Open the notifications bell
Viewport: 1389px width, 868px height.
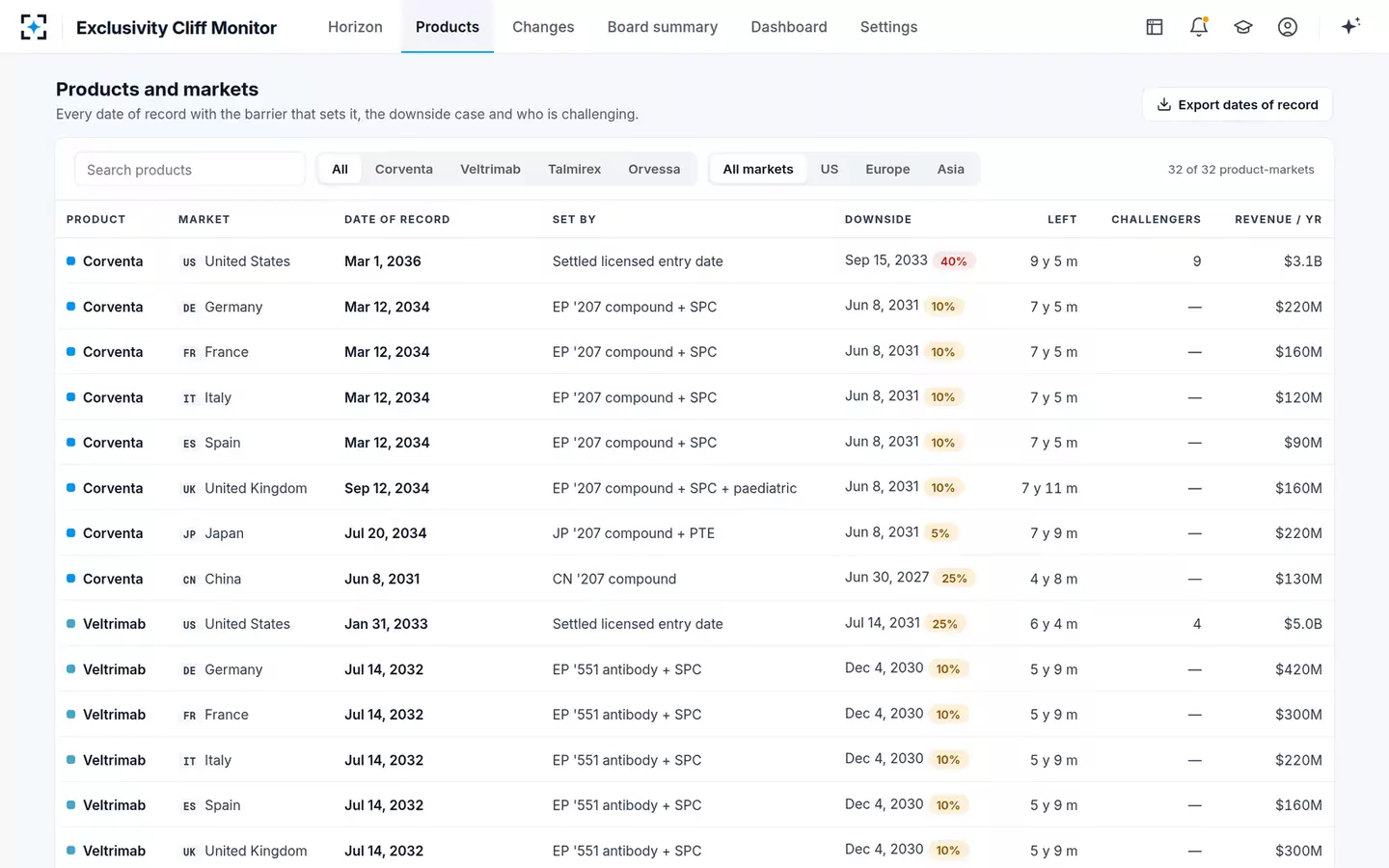[1199, 27]
